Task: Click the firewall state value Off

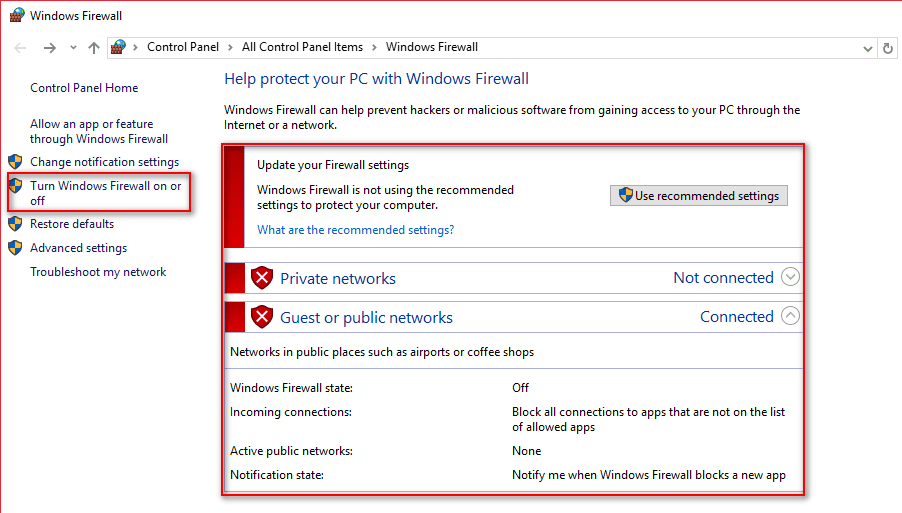Action: point(520,388)
